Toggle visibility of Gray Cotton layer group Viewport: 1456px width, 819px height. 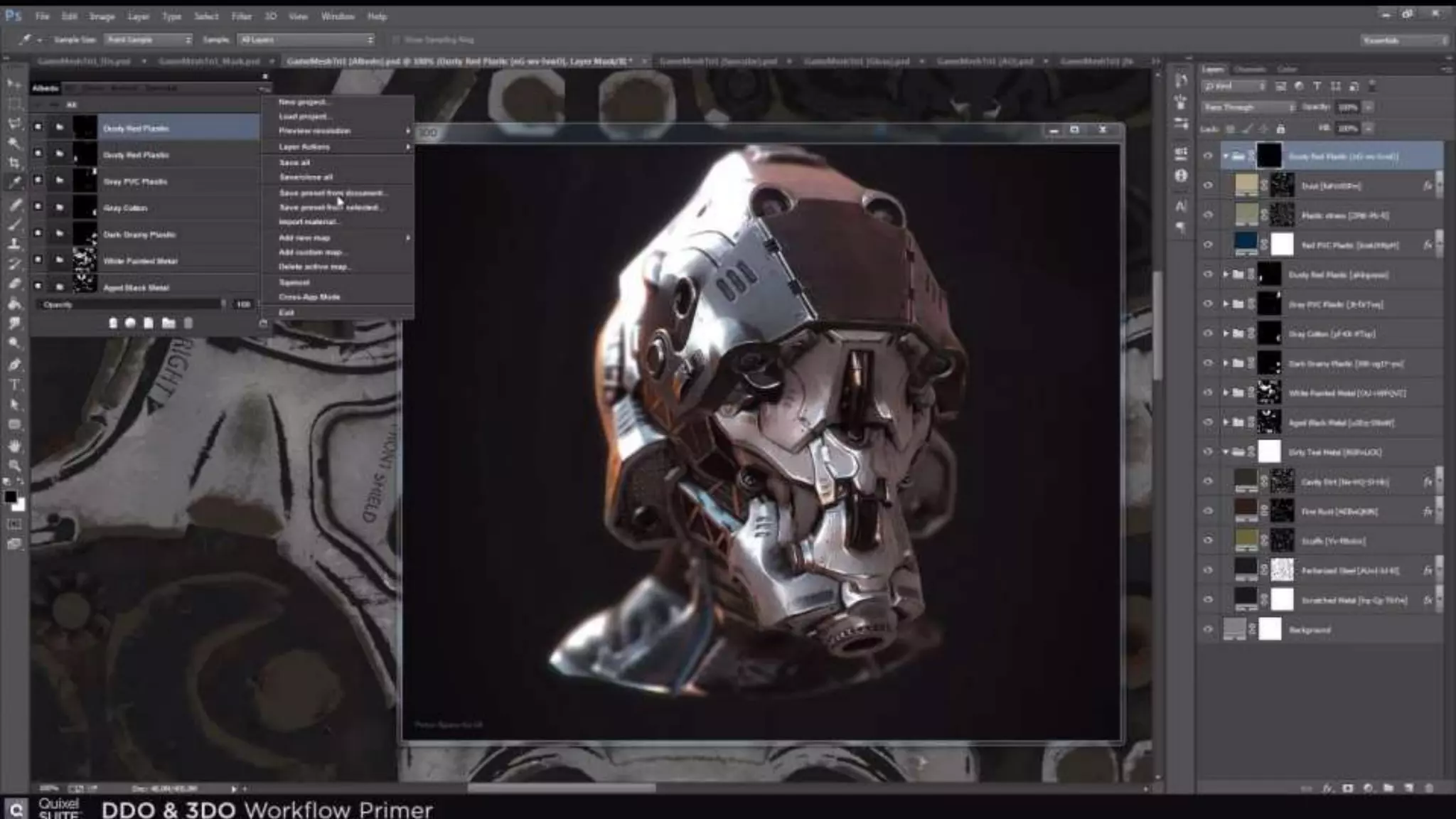click(1208, 333)
